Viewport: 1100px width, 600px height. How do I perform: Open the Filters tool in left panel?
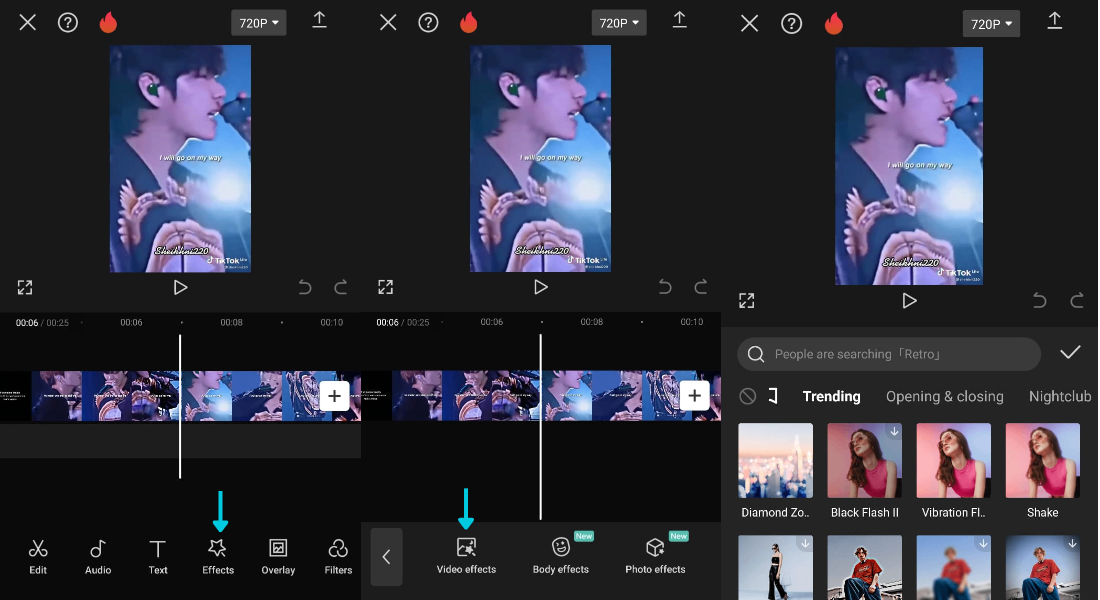338,556
